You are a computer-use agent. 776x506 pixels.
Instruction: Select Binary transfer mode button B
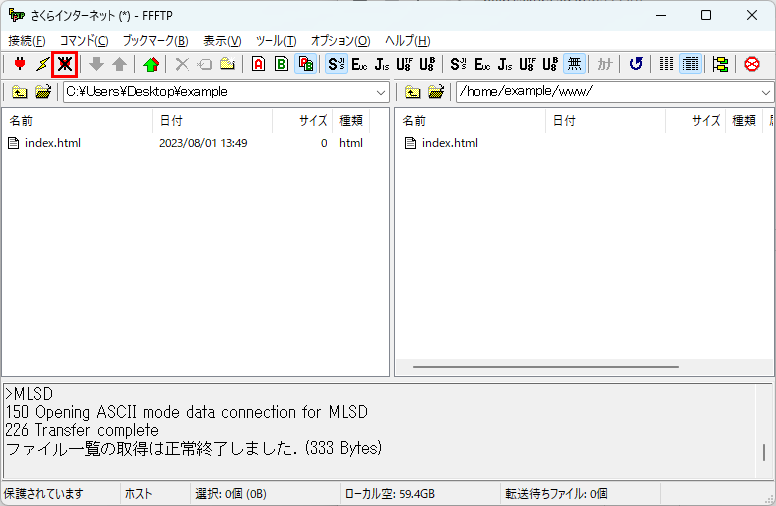[x=281, y=64]
